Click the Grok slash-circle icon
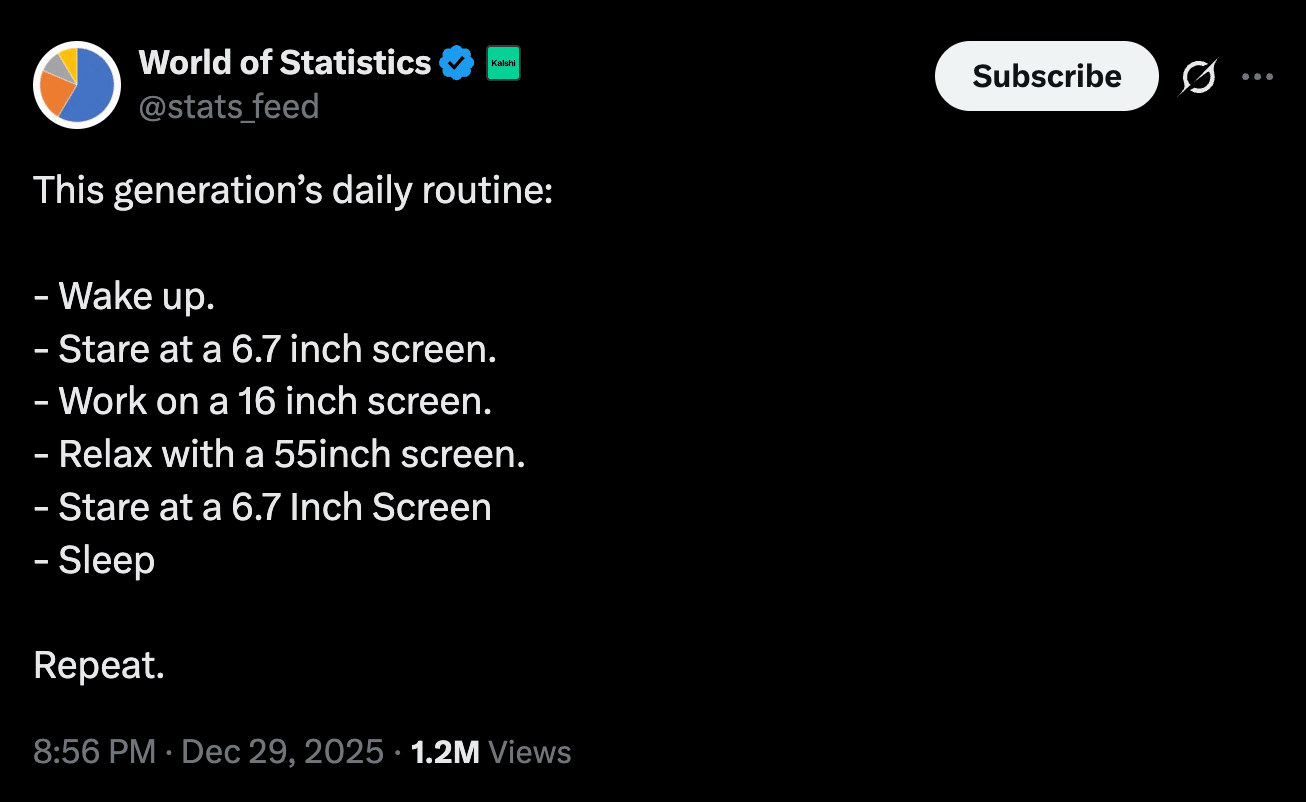The width and height of the screenshot is (1306, 802). pyautogui.click(x=1198, y=77)
